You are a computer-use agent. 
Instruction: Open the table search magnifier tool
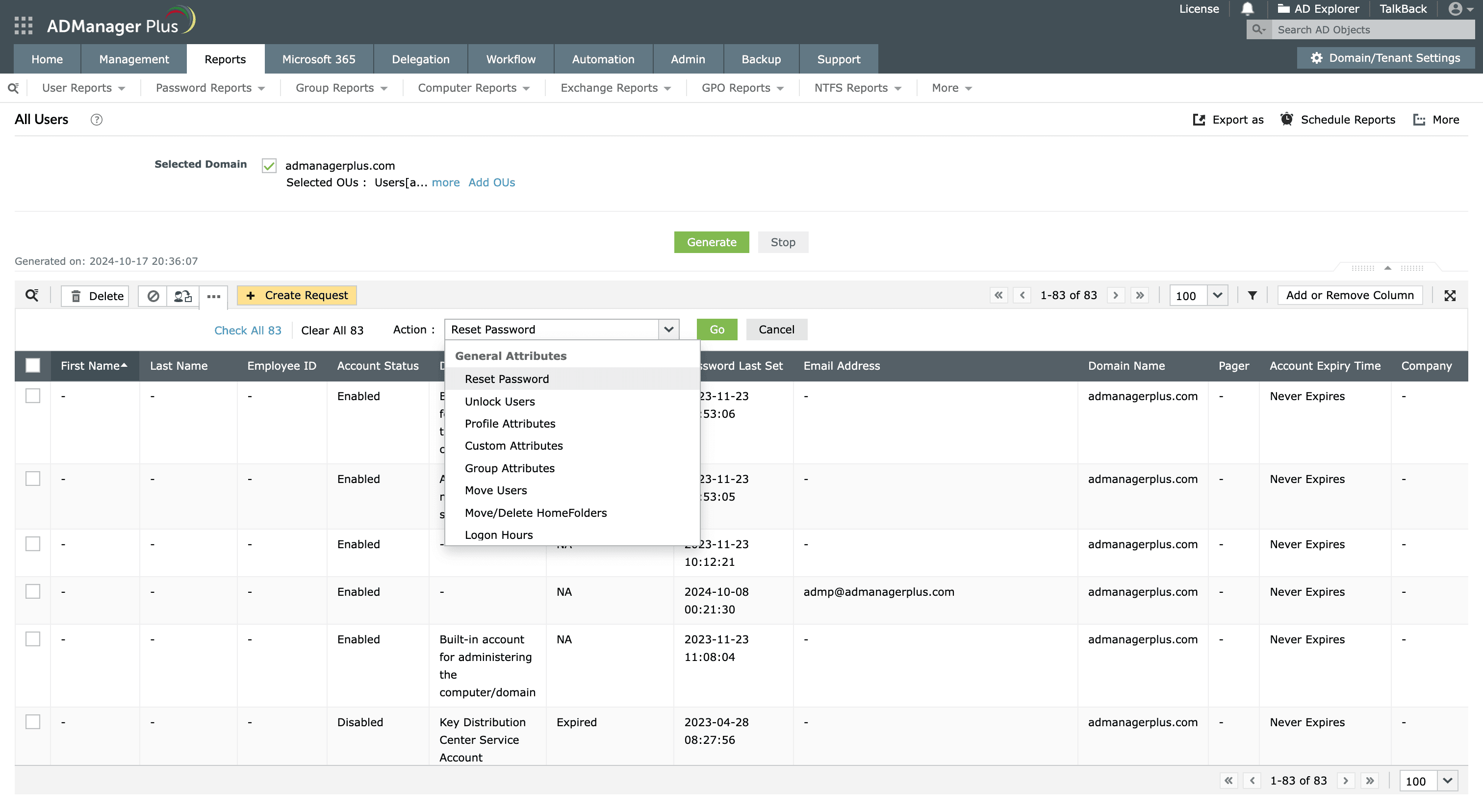coord(32,295)
